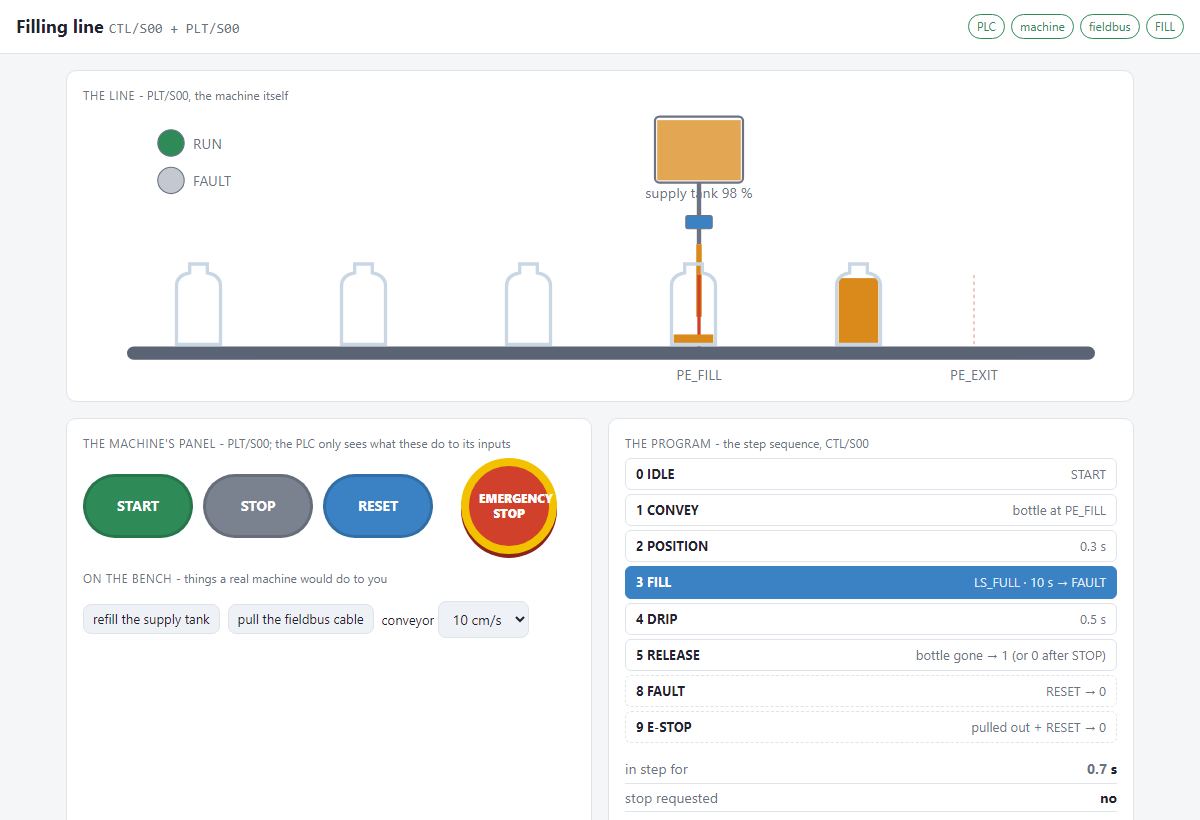Click refill the supply tank

point(151,619)
